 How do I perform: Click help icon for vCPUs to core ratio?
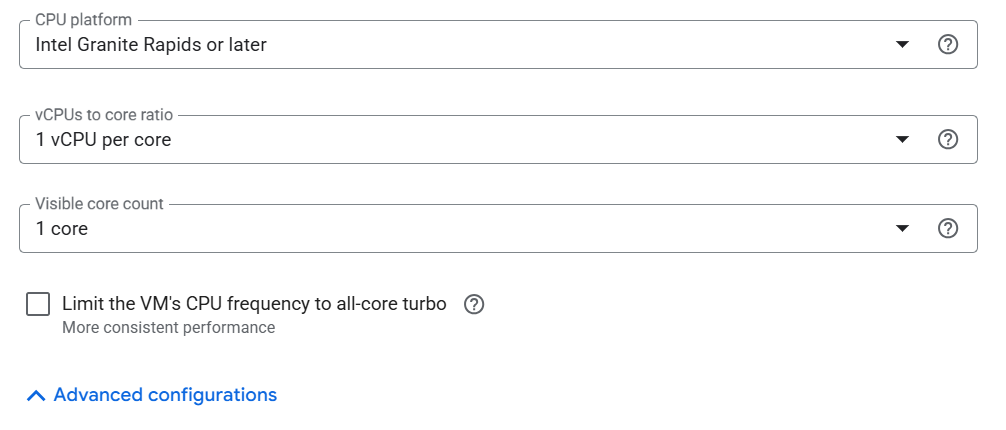point(948,140)
